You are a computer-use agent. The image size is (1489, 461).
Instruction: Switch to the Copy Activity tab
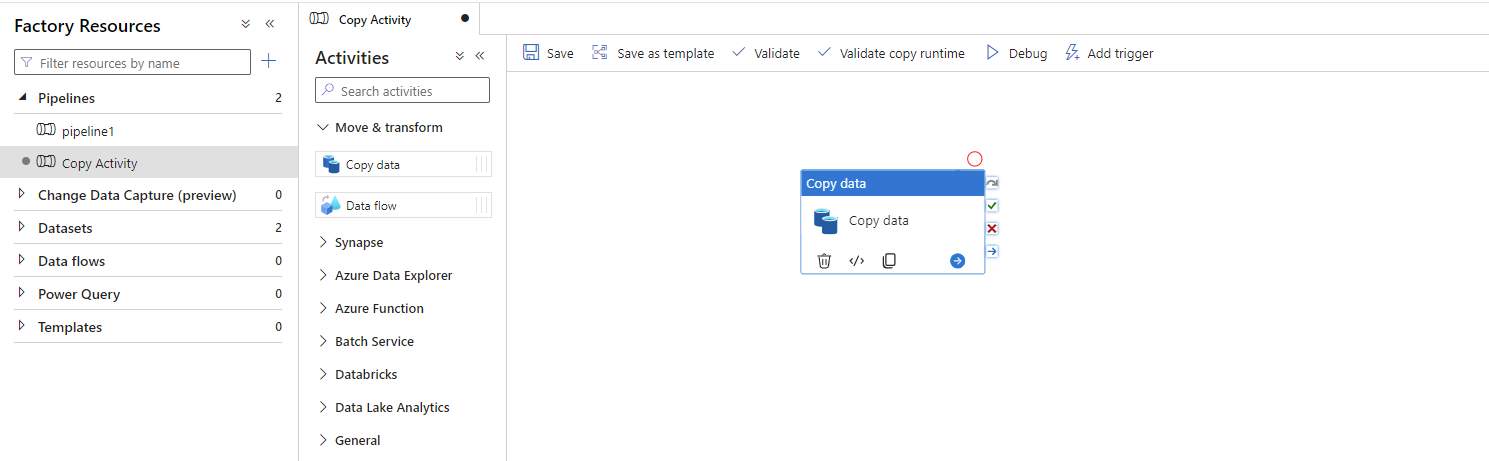pos(374,19)
